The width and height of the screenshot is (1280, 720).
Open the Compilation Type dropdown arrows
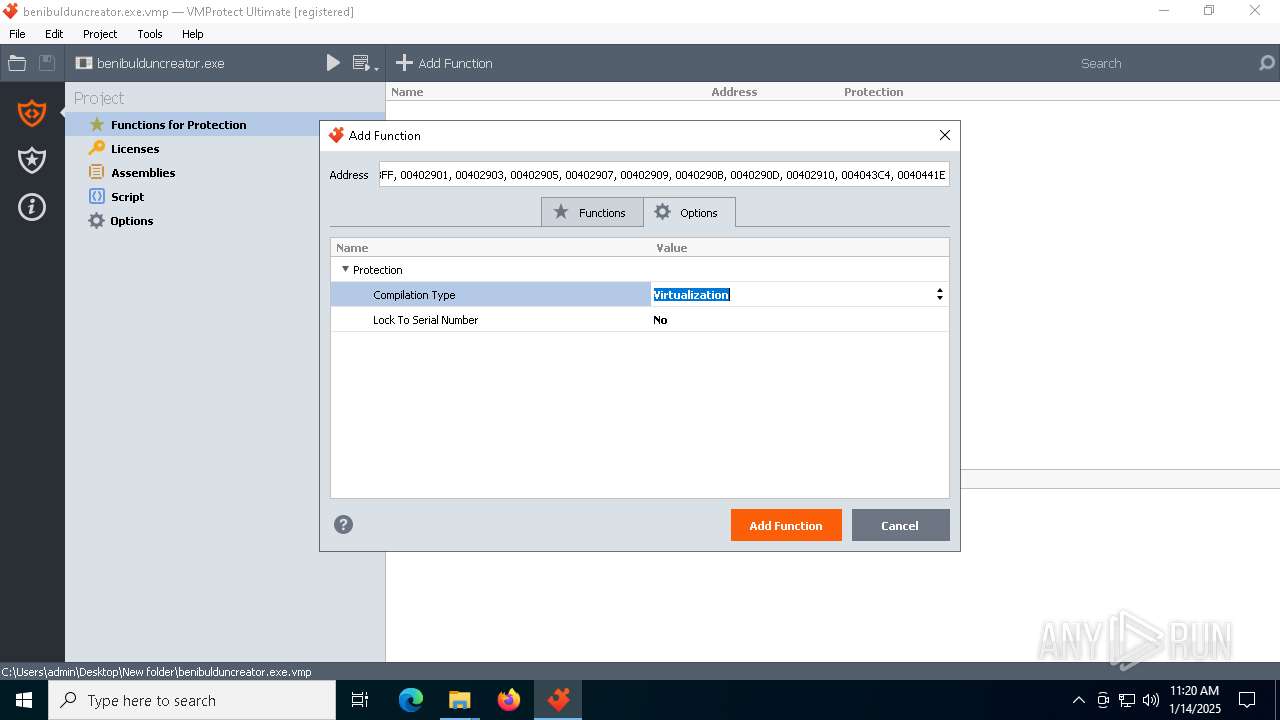939,295
